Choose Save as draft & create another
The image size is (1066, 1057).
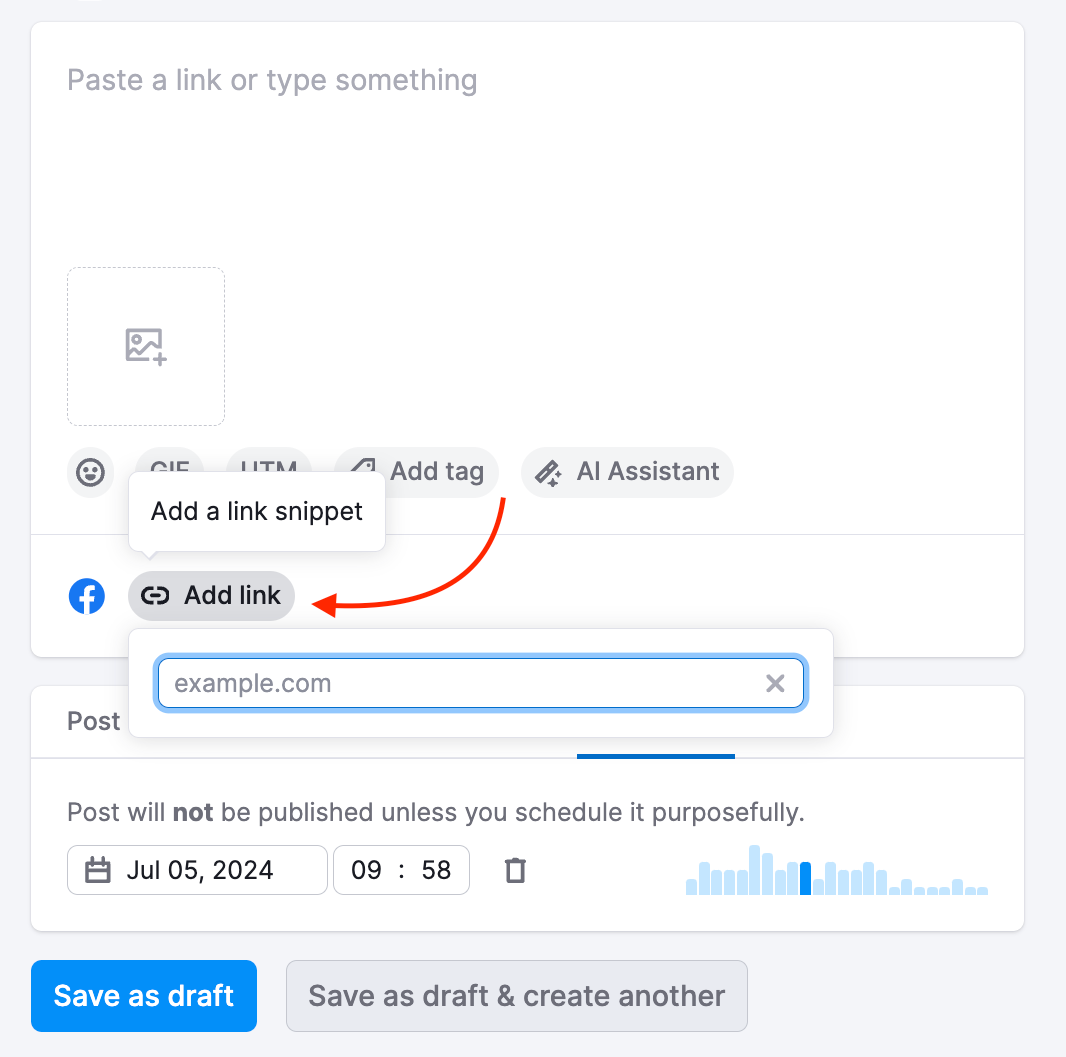tap(516, 995)
